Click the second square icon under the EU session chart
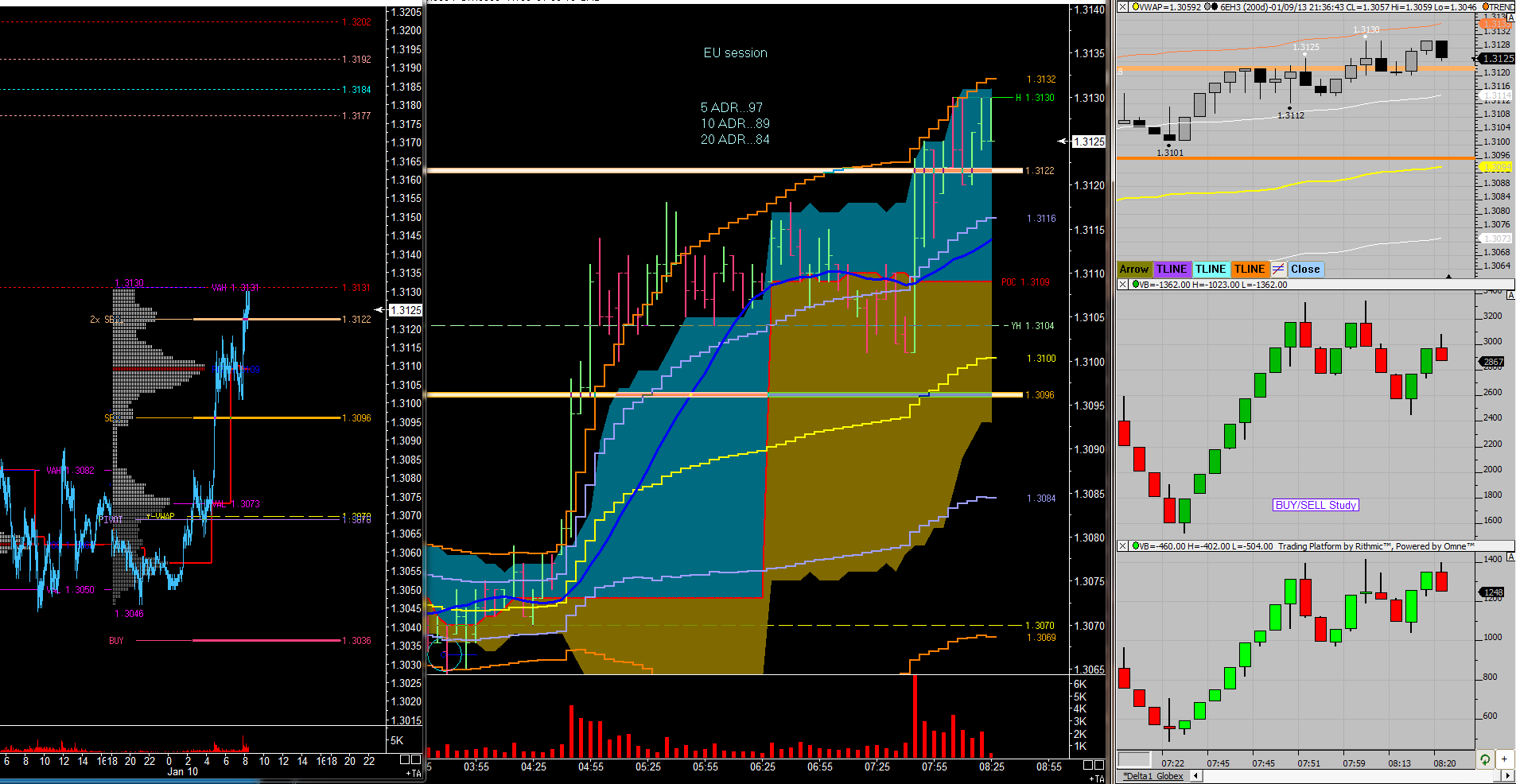The height and width of the screenshot is (784, 1516). click(x=1099, y=765)
